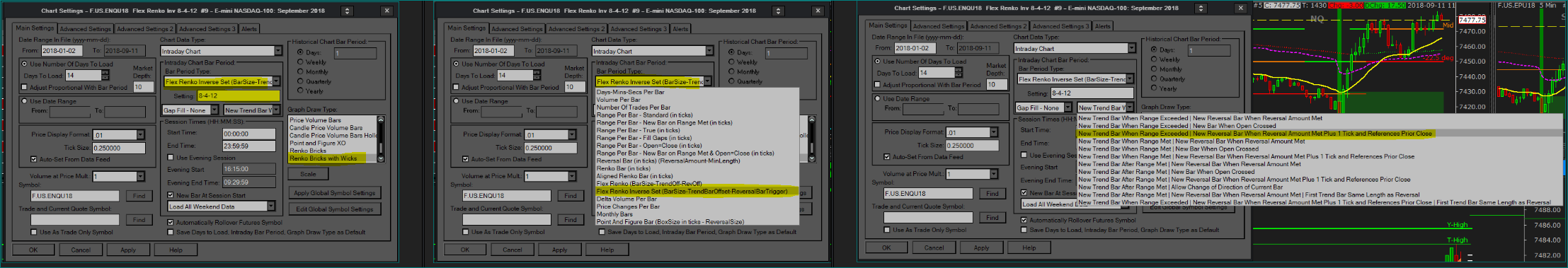The height and width of the screenshot is (268, 1568).
Task: Select highlighted Plus 1 Tick and References Prior Close option
Action: (1319, 134)
